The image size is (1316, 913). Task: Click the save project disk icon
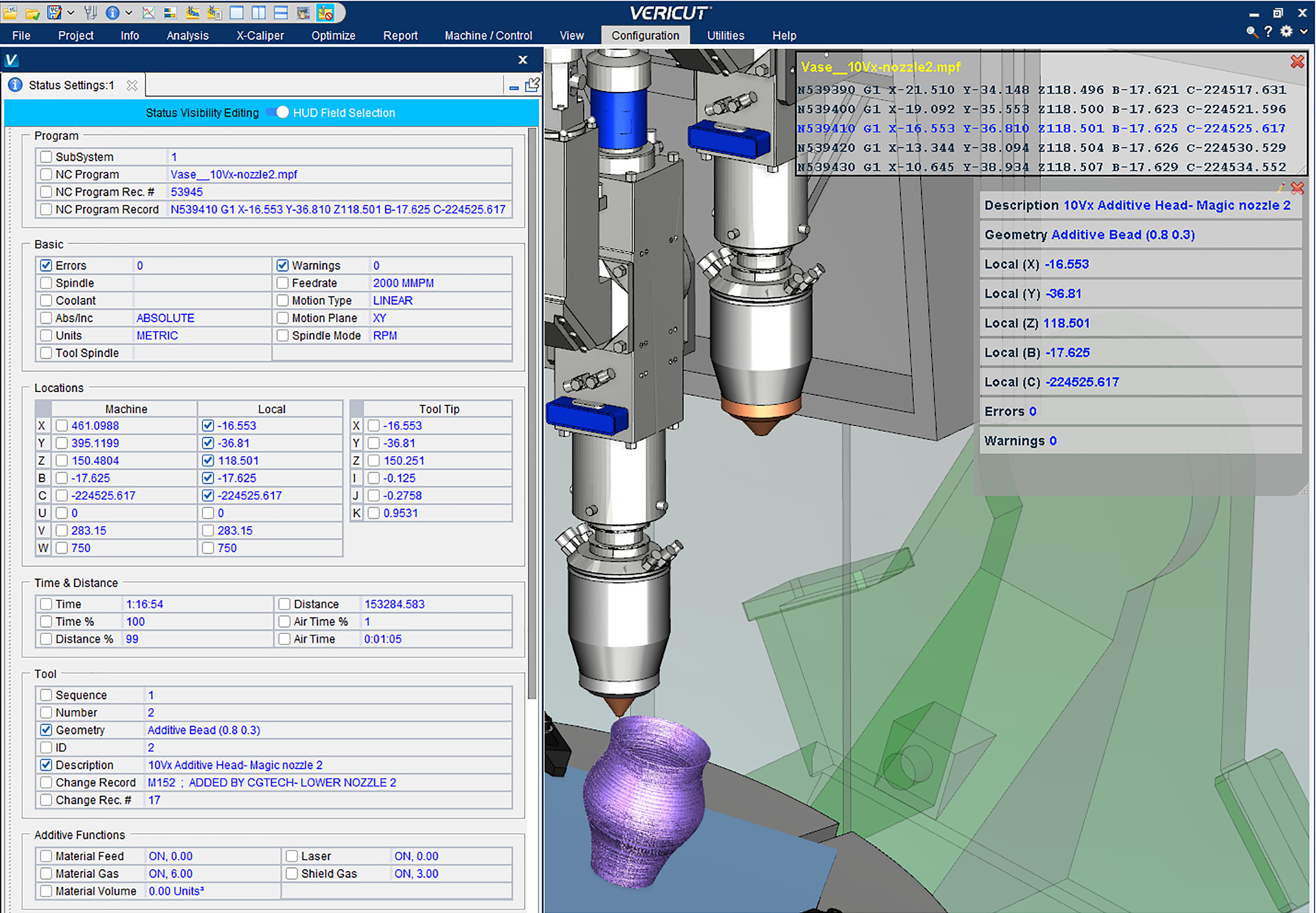point(54,12)
